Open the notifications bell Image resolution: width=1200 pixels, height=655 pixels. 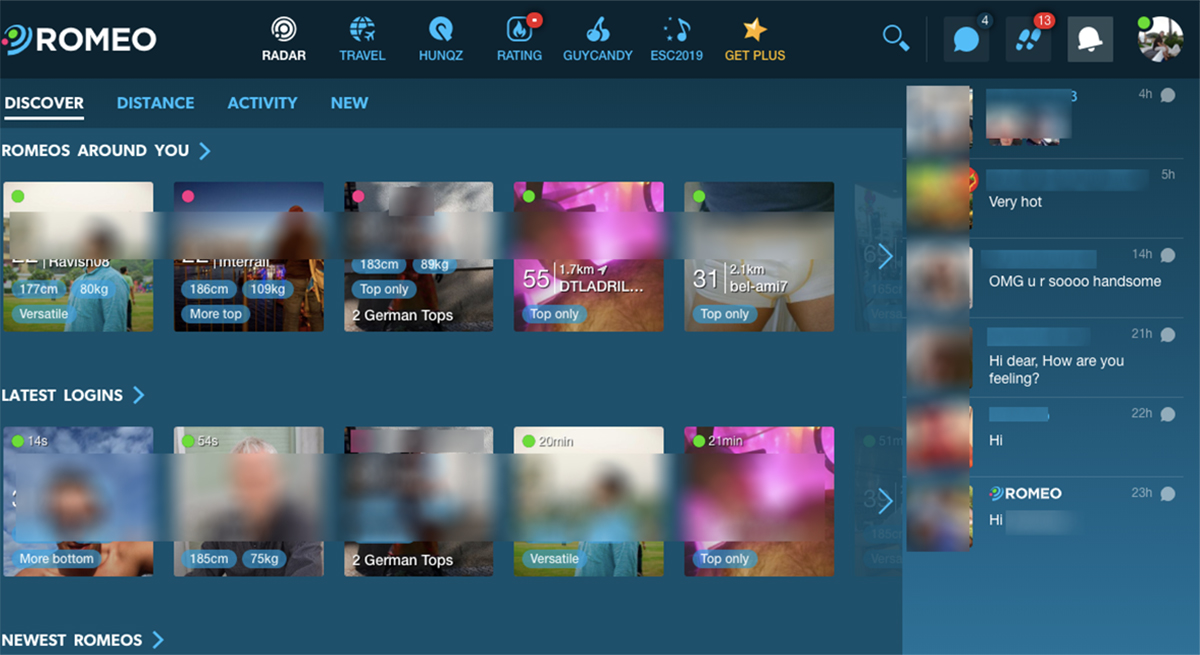click(x=1090, y=40)
